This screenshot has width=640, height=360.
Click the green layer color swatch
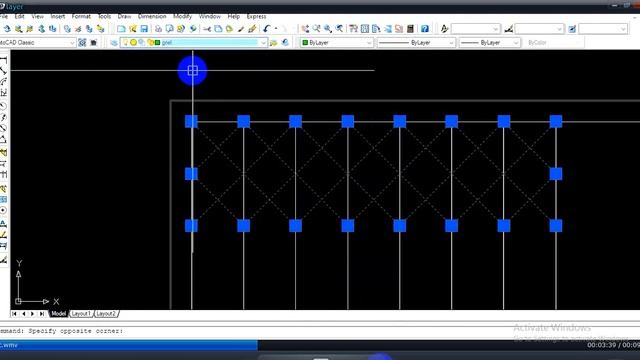(158, 42)
